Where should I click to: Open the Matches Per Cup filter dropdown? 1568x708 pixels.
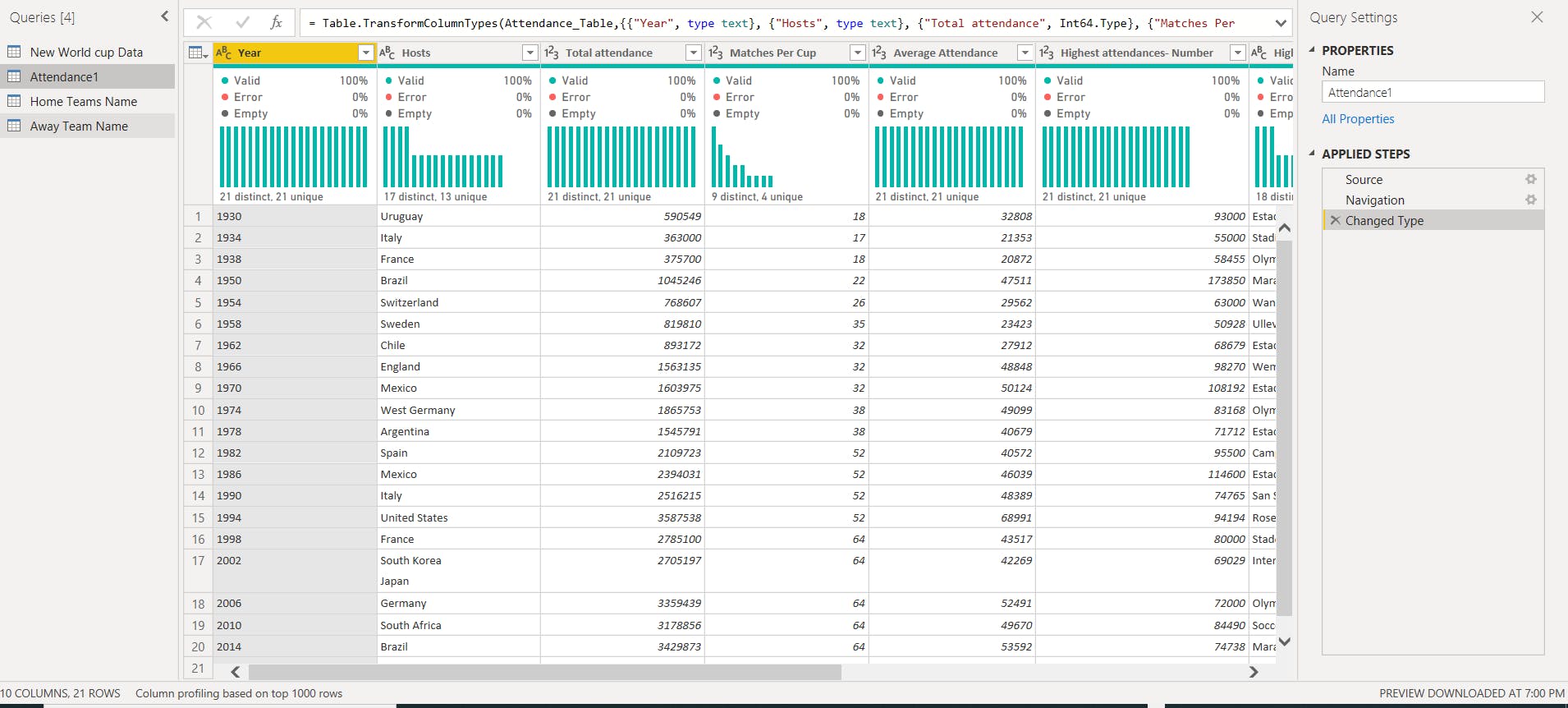(858, 53)
